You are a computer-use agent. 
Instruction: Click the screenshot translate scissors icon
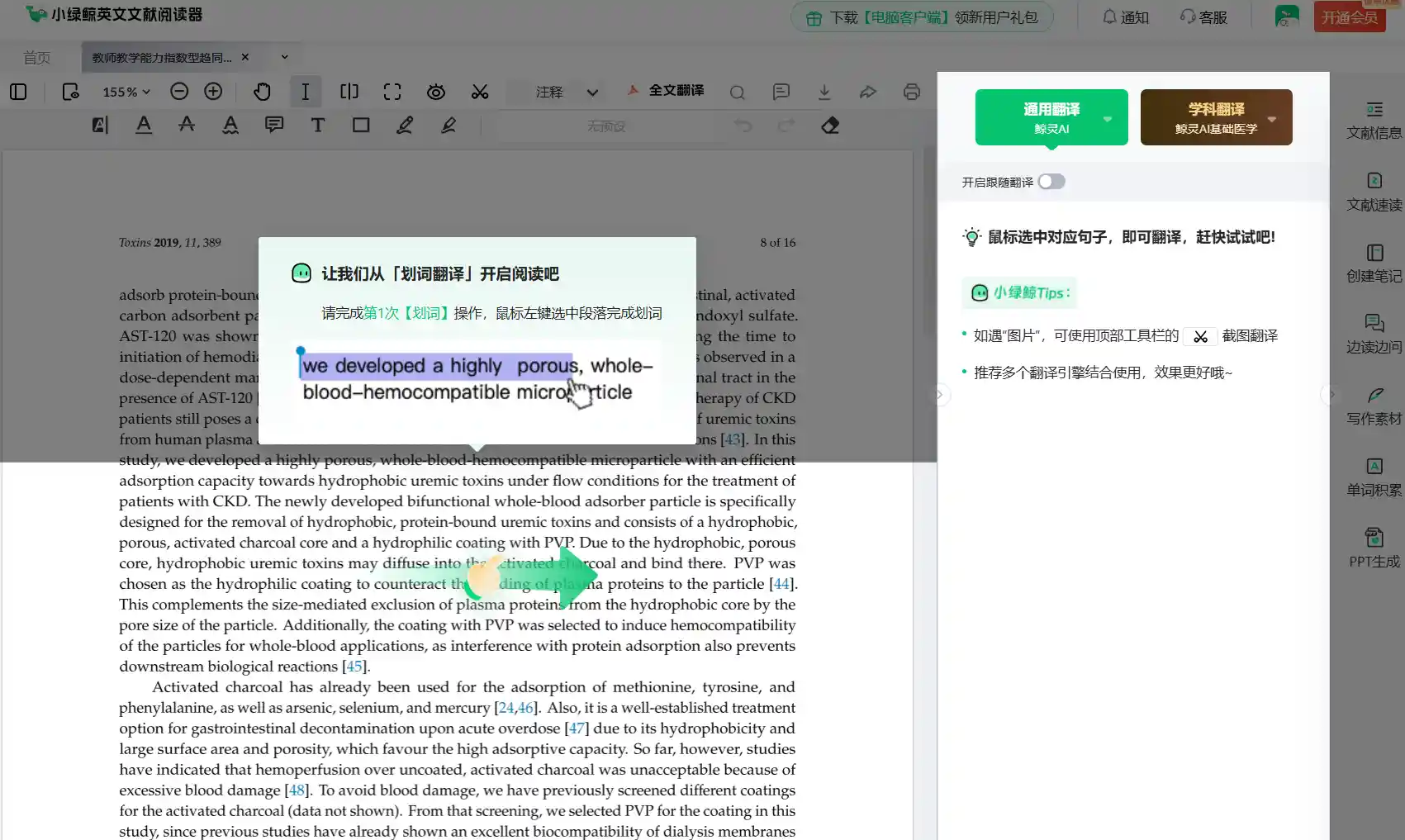pos(480,92)
